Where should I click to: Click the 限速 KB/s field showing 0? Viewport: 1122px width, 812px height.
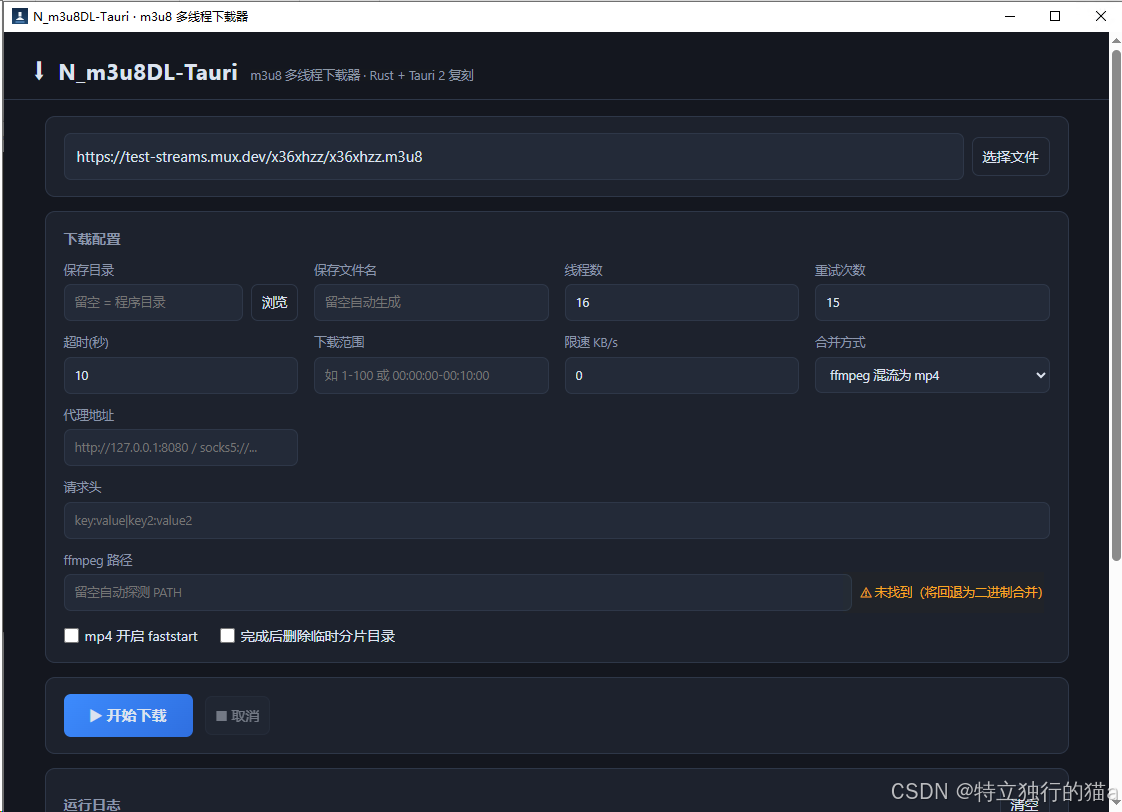(x=681, y=376)
